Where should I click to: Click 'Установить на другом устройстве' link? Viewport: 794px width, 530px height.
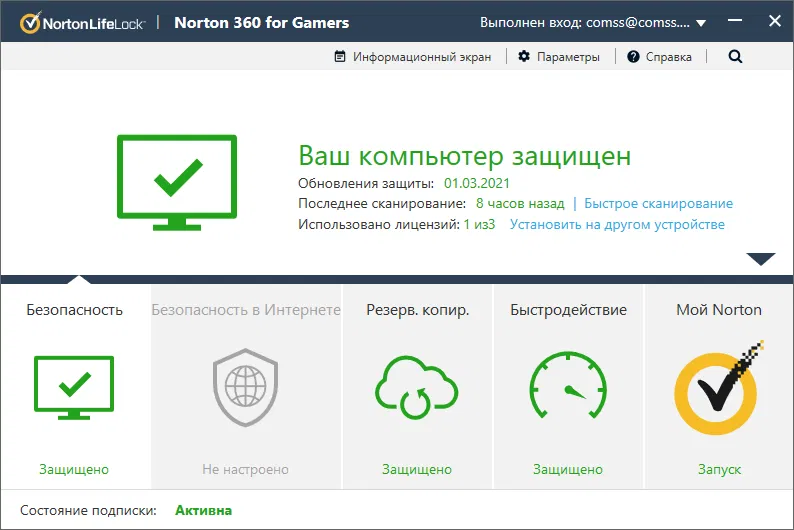617,224
